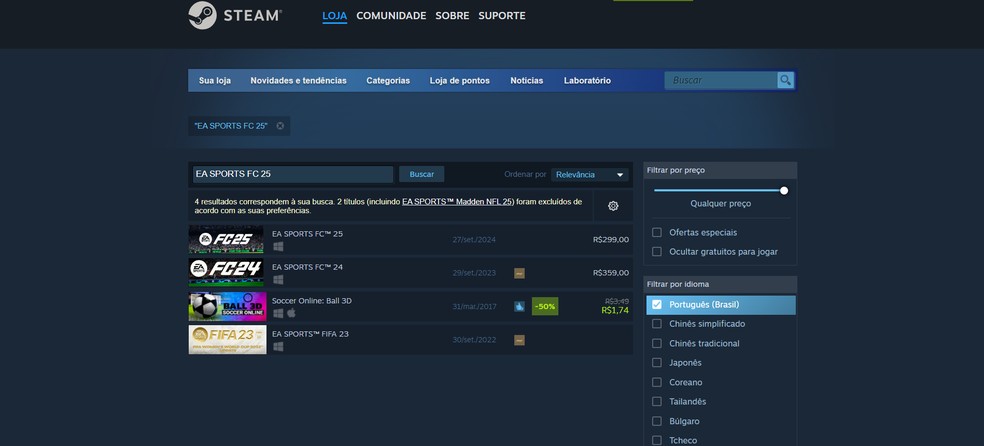Check Tailandês language filter
The image size is (984, 446).
coord(656,401)
